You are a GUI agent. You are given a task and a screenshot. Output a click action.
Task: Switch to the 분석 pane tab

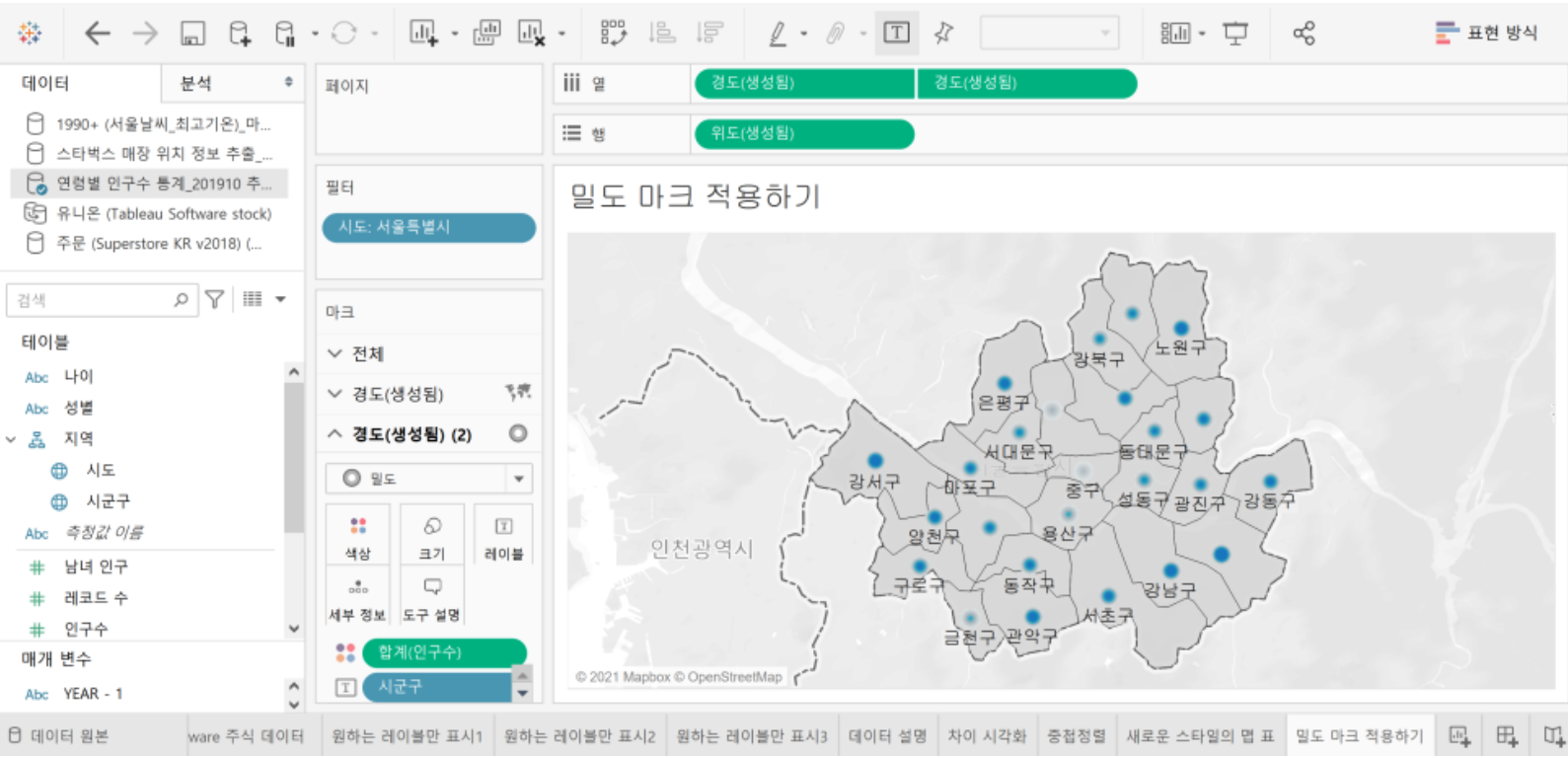[195, 83]
